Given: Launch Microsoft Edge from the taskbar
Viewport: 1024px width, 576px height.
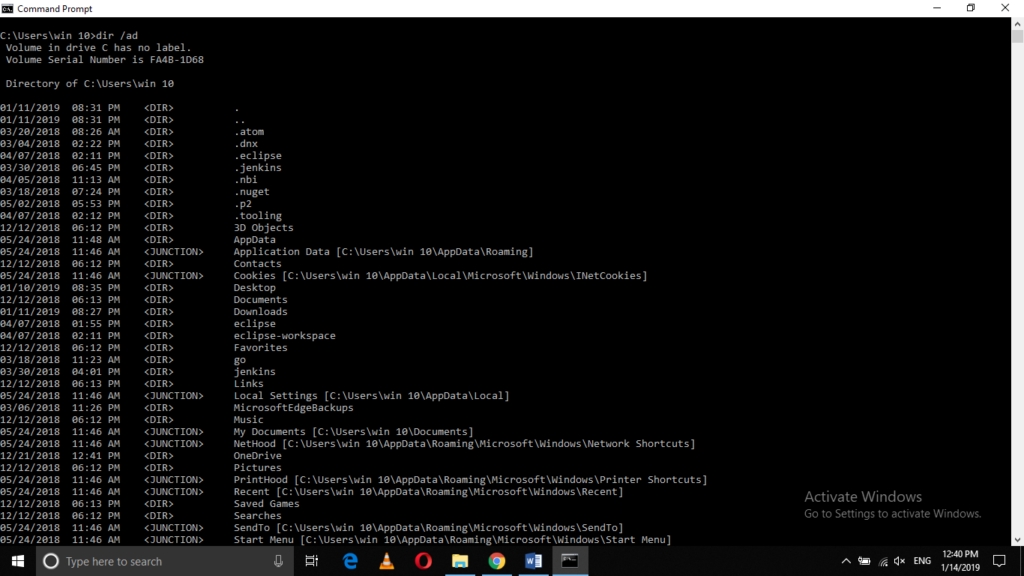Looking at the screenshot, I should (x=350, y=561).
